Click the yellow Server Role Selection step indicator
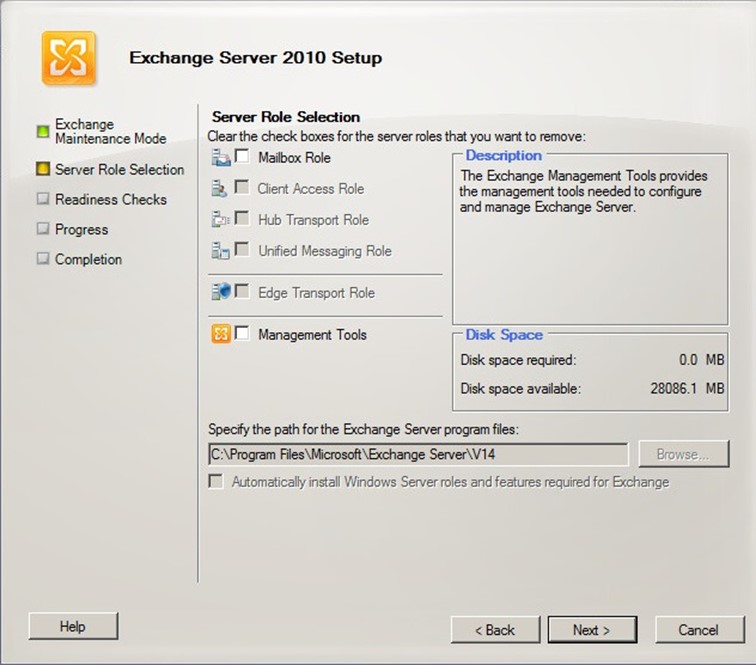 (x=43, y=169)
